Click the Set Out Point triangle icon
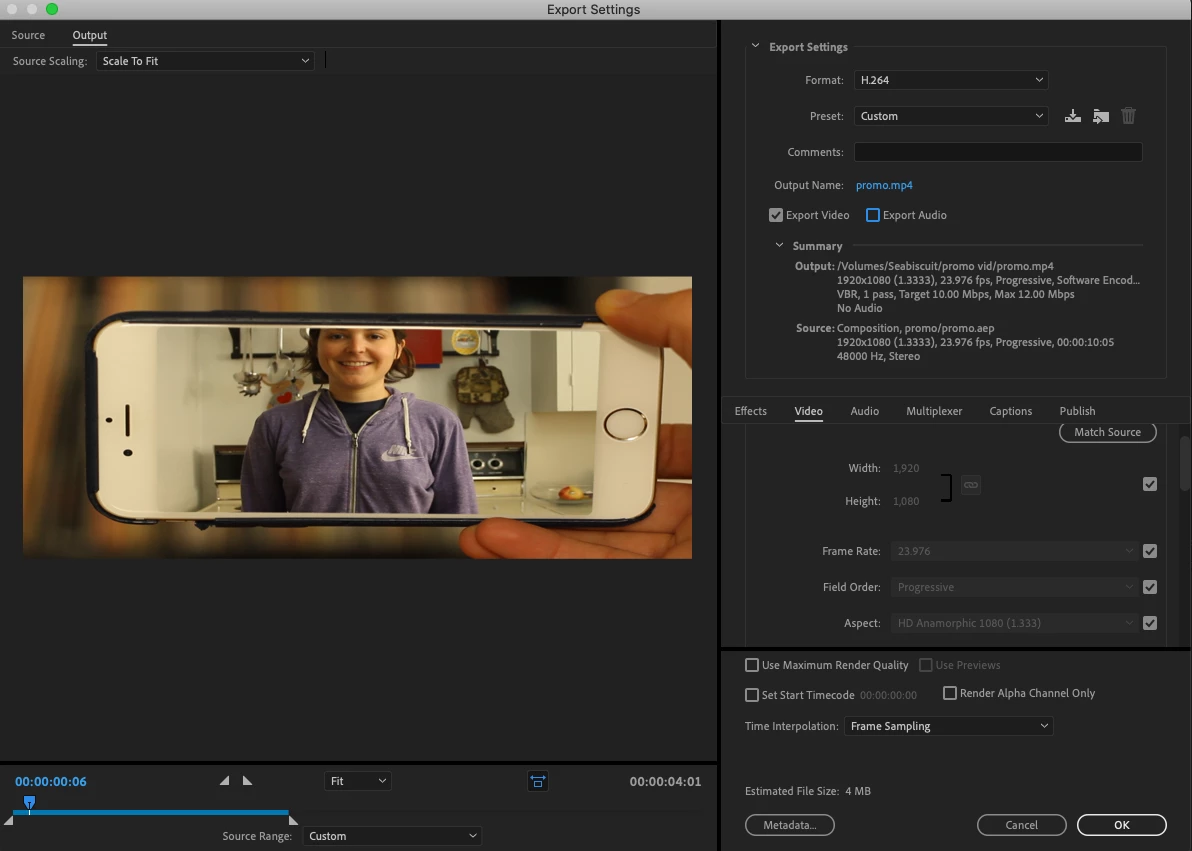1192x851 pixels. click(247, 781)
